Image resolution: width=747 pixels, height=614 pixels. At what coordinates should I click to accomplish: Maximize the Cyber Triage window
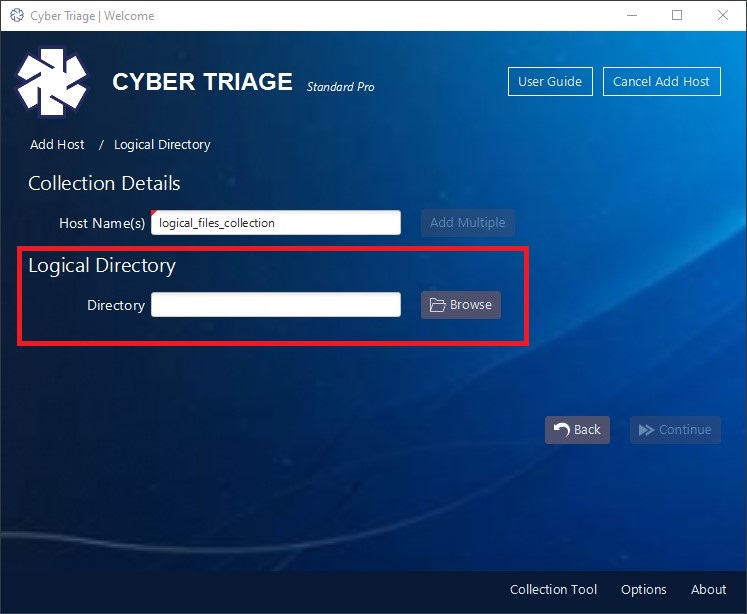[x=676, y=15]
